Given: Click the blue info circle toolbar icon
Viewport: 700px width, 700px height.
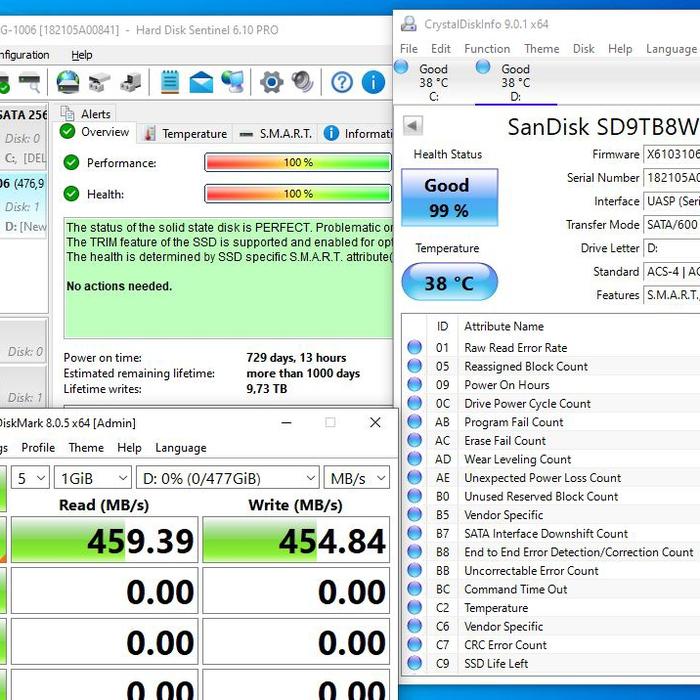Looking at the screenshot, I should click(x=373, y=83).
